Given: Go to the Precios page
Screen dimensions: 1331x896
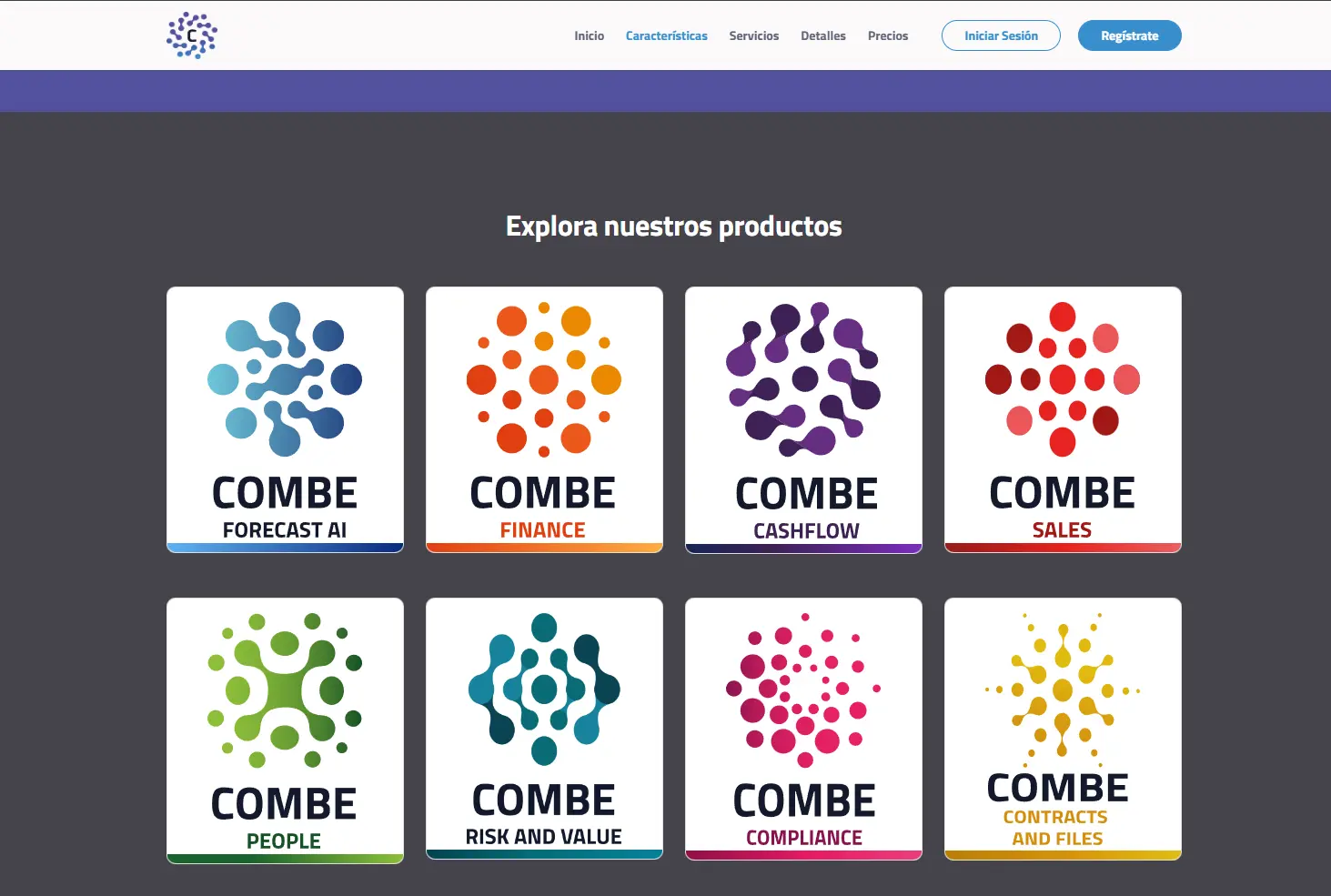Looking at the screenshot, I should pos(887,36).
